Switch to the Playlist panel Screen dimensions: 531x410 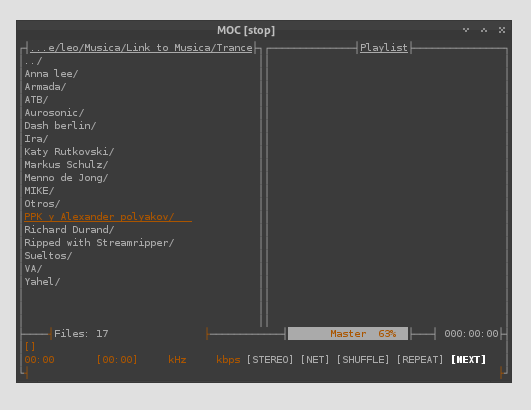pos(384,48)
